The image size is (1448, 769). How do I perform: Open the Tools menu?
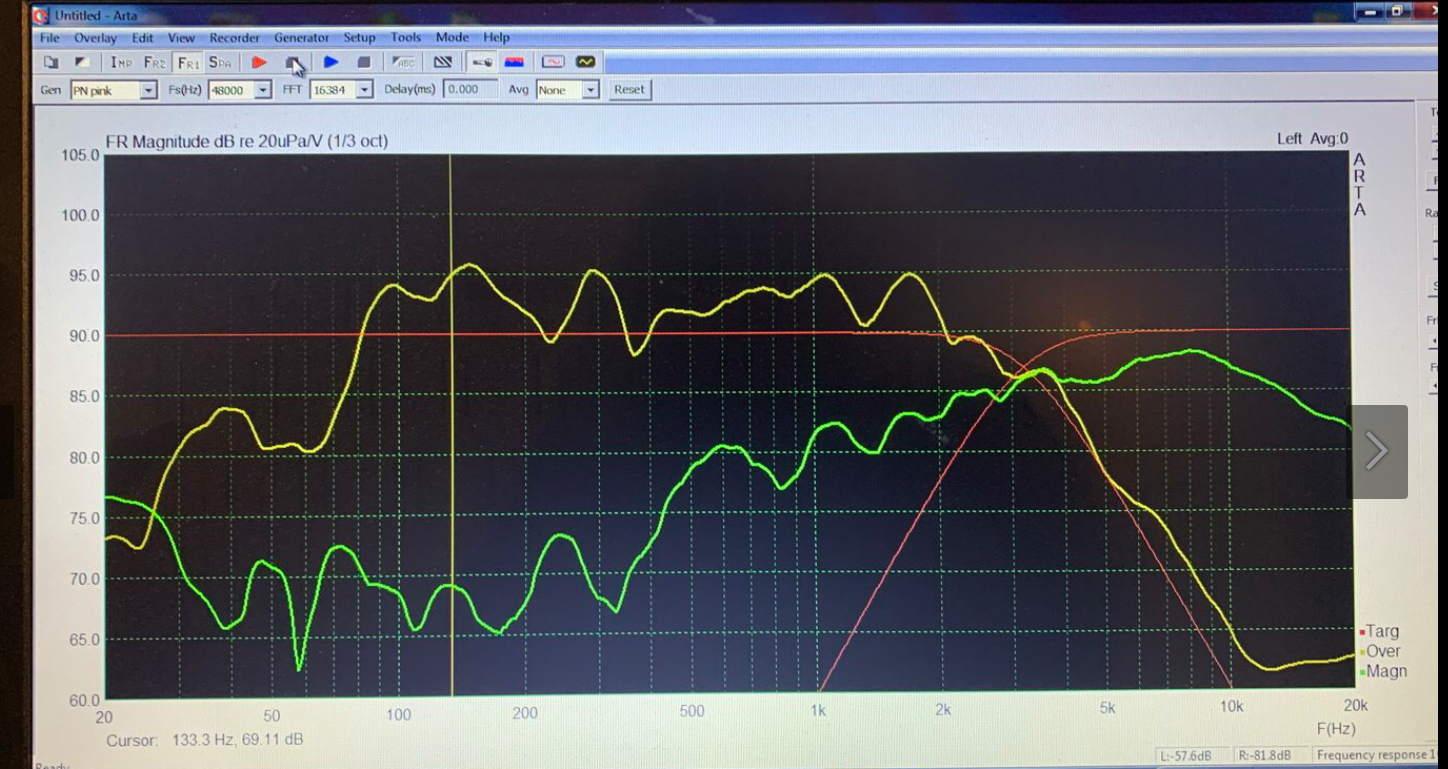(406, 38)
